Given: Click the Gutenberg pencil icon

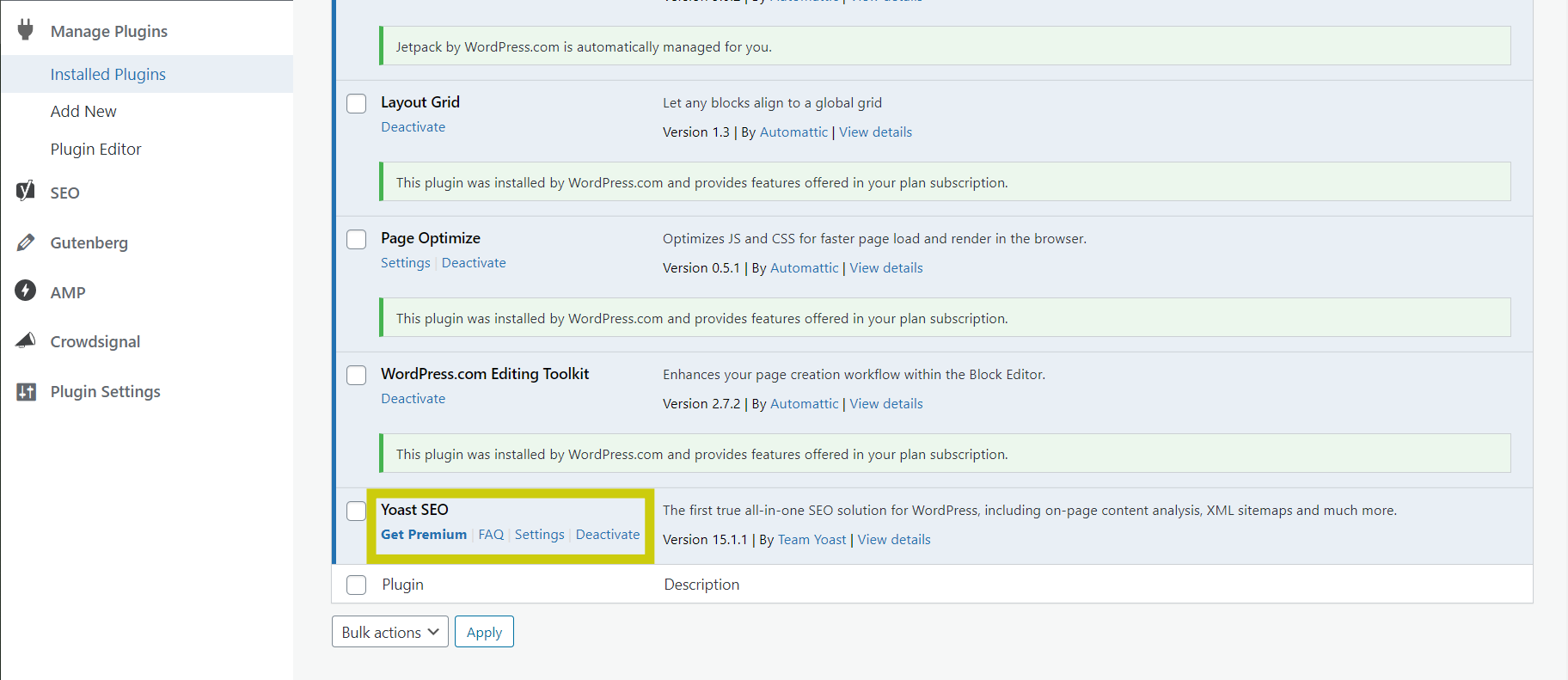Looking at the screenshot, I should [x=26, y=242].
